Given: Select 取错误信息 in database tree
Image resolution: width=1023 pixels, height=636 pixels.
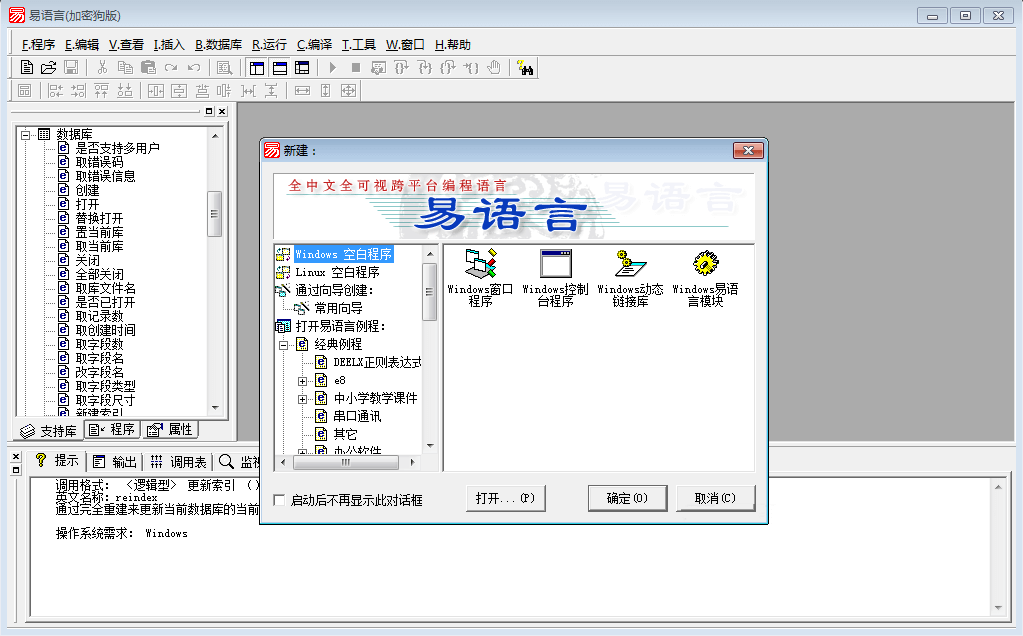Looking at the screenshot, I should (x=105, y=176).
